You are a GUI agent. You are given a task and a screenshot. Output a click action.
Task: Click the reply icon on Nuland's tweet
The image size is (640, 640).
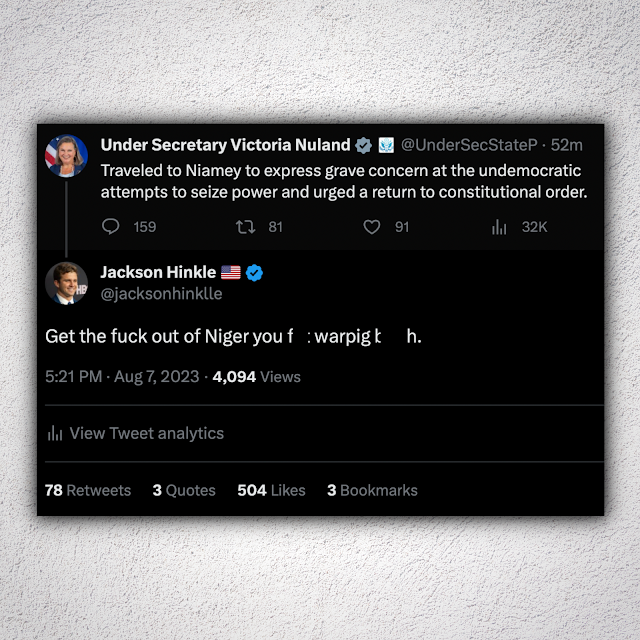[111, 227]
